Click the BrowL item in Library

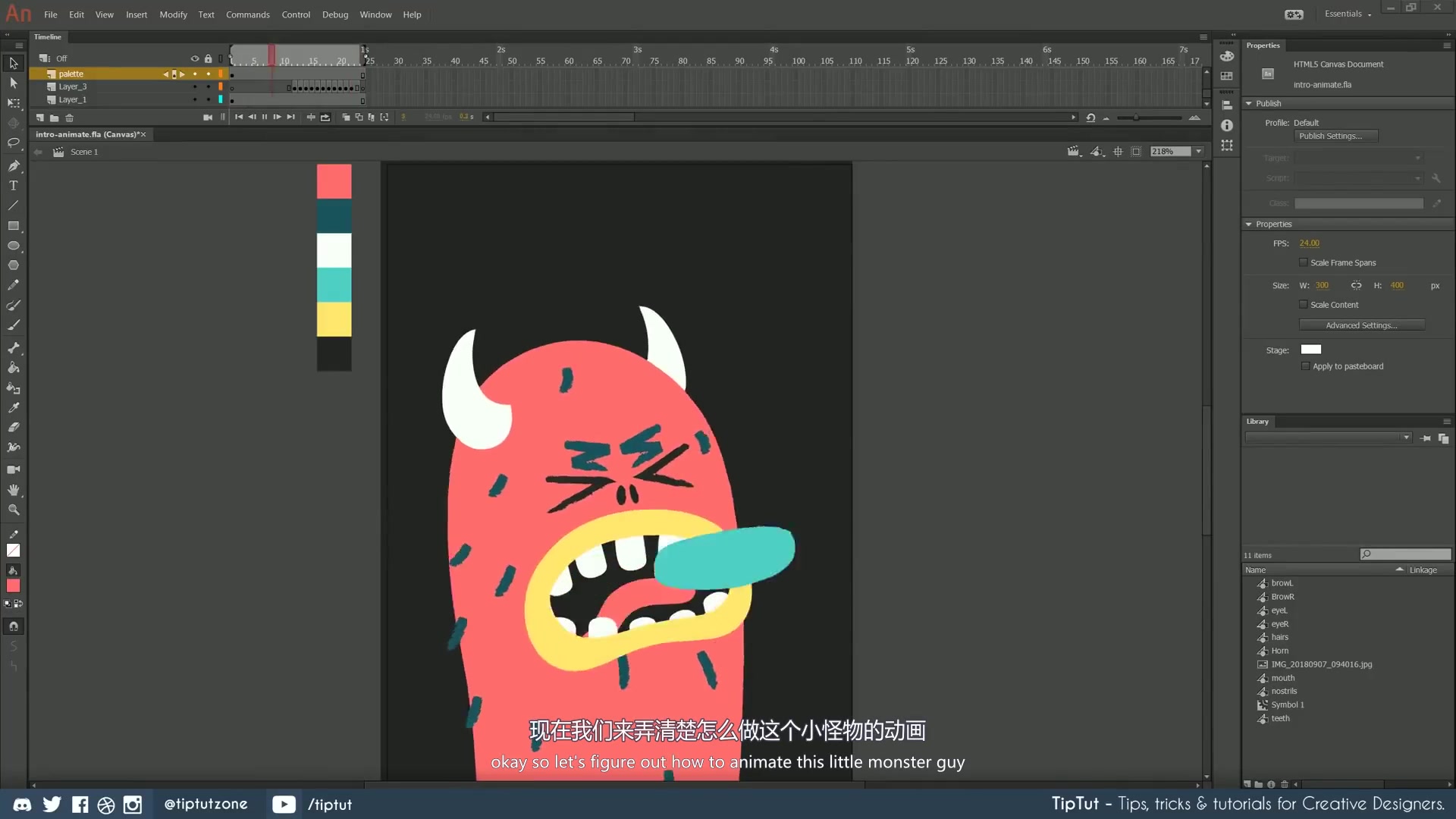click(x=1283, y=583)
